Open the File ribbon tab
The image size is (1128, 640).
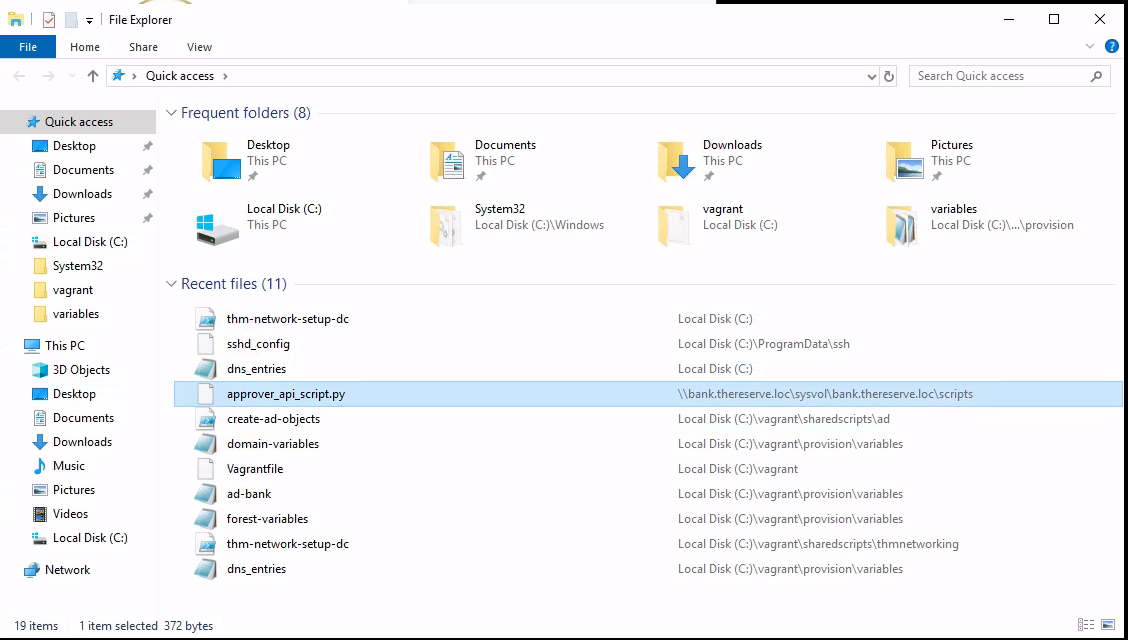pos(28,47)
